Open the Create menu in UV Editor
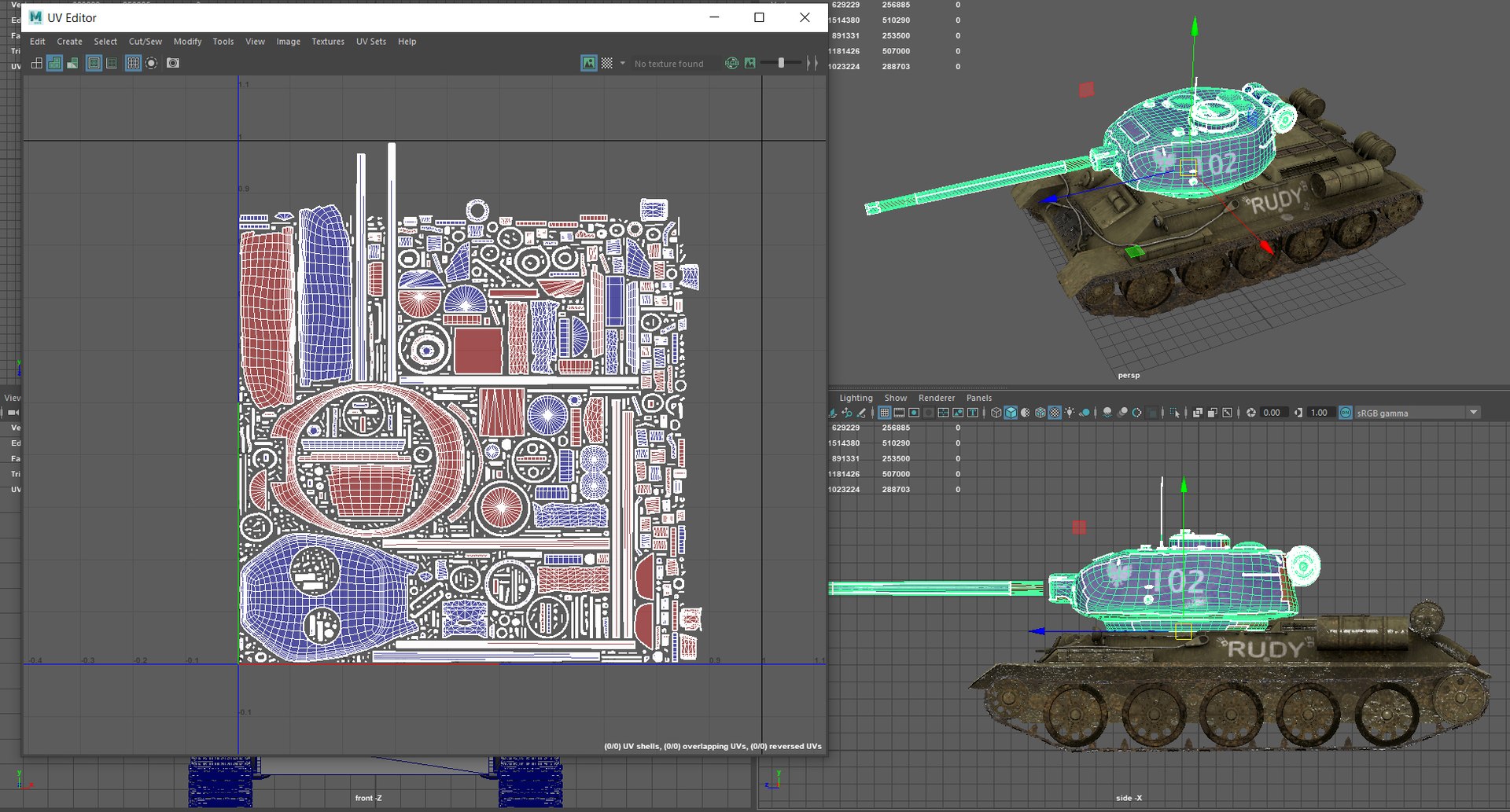 69,42
